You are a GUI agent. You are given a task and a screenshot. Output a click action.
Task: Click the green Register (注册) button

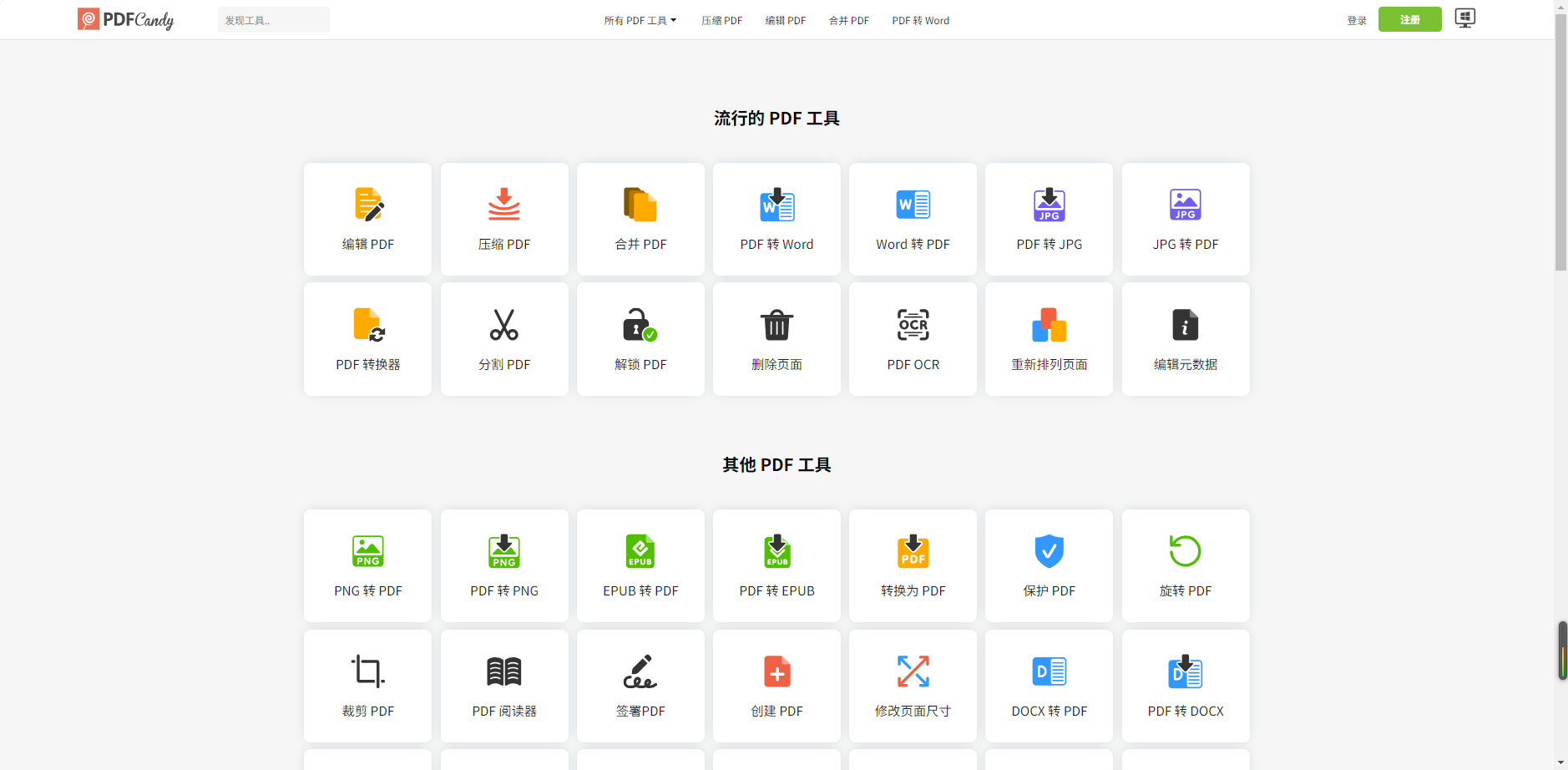(x=1409, y=19)
